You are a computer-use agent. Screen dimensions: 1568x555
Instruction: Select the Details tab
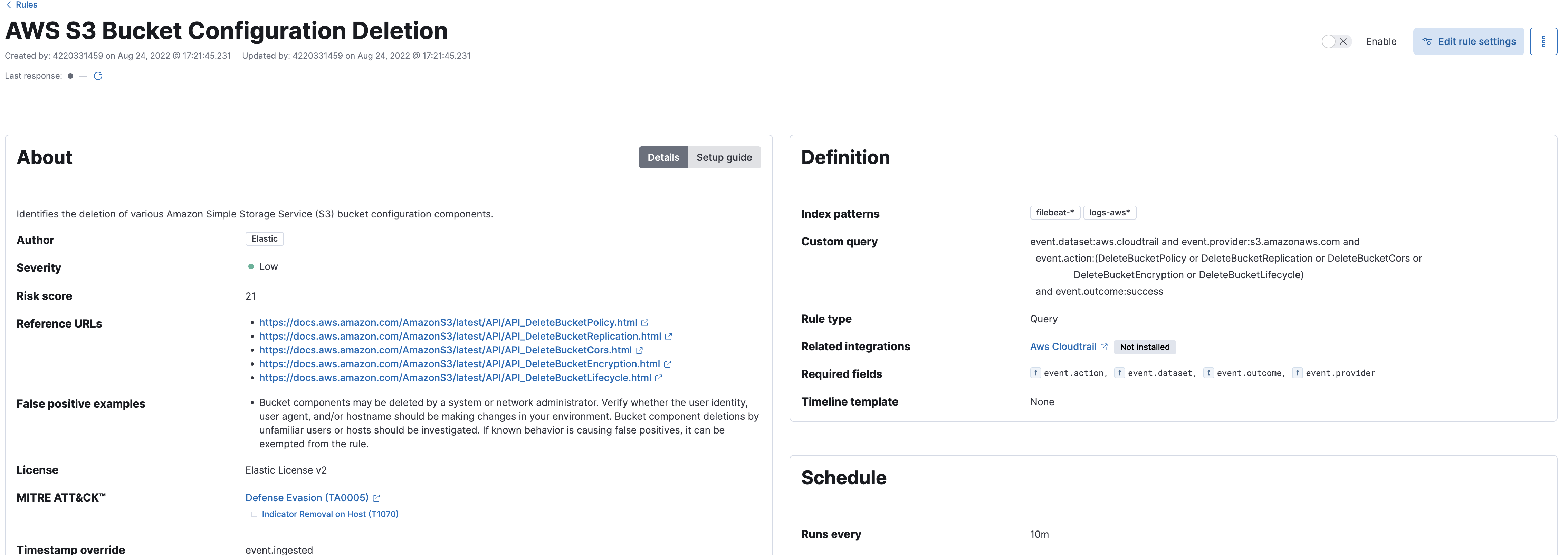(x=663, y=157)
